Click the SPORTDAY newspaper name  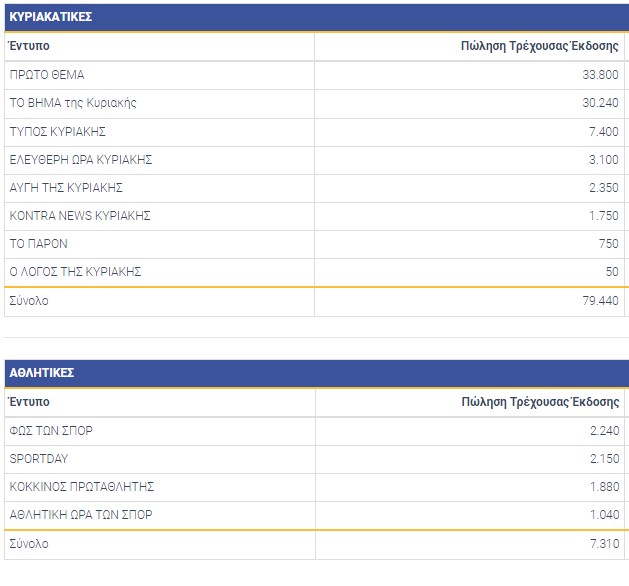point(39,459)
